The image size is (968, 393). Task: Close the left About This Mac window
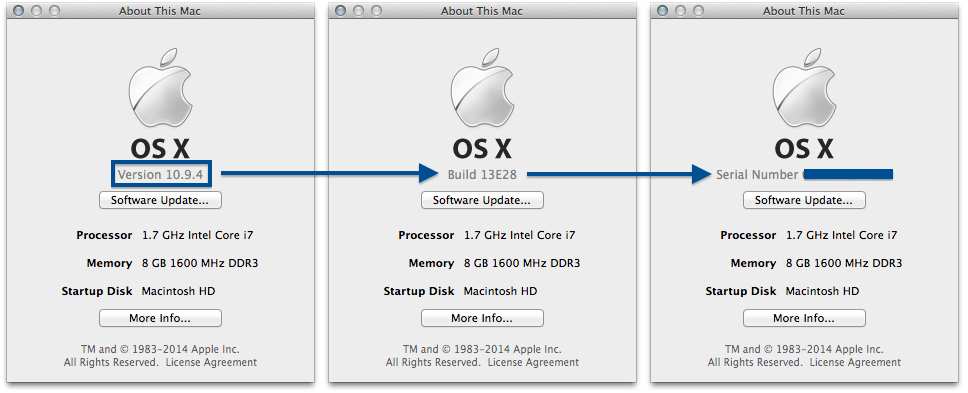tap(19, 10)
